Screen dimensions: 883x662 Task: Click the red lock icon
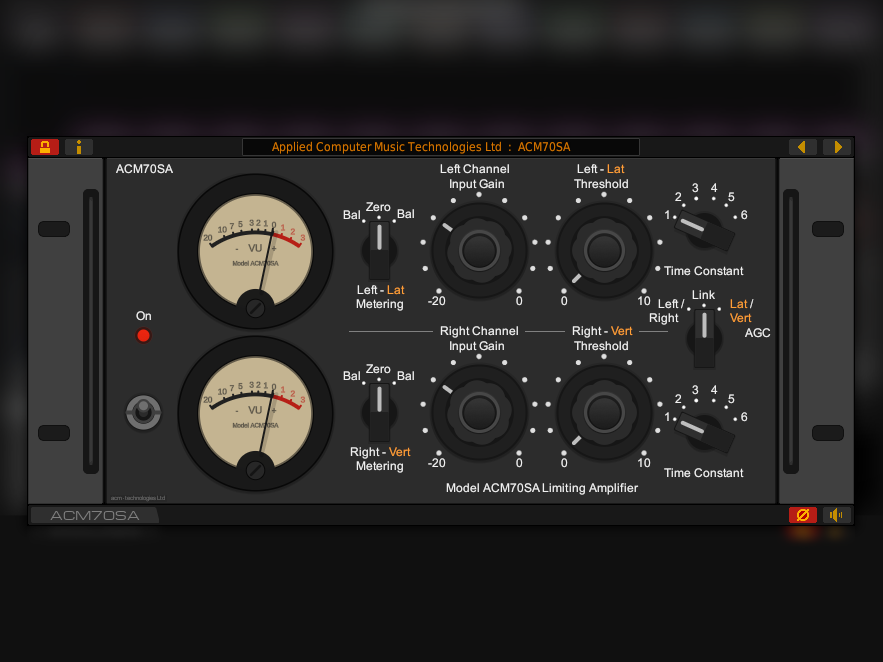click(45, 147)
